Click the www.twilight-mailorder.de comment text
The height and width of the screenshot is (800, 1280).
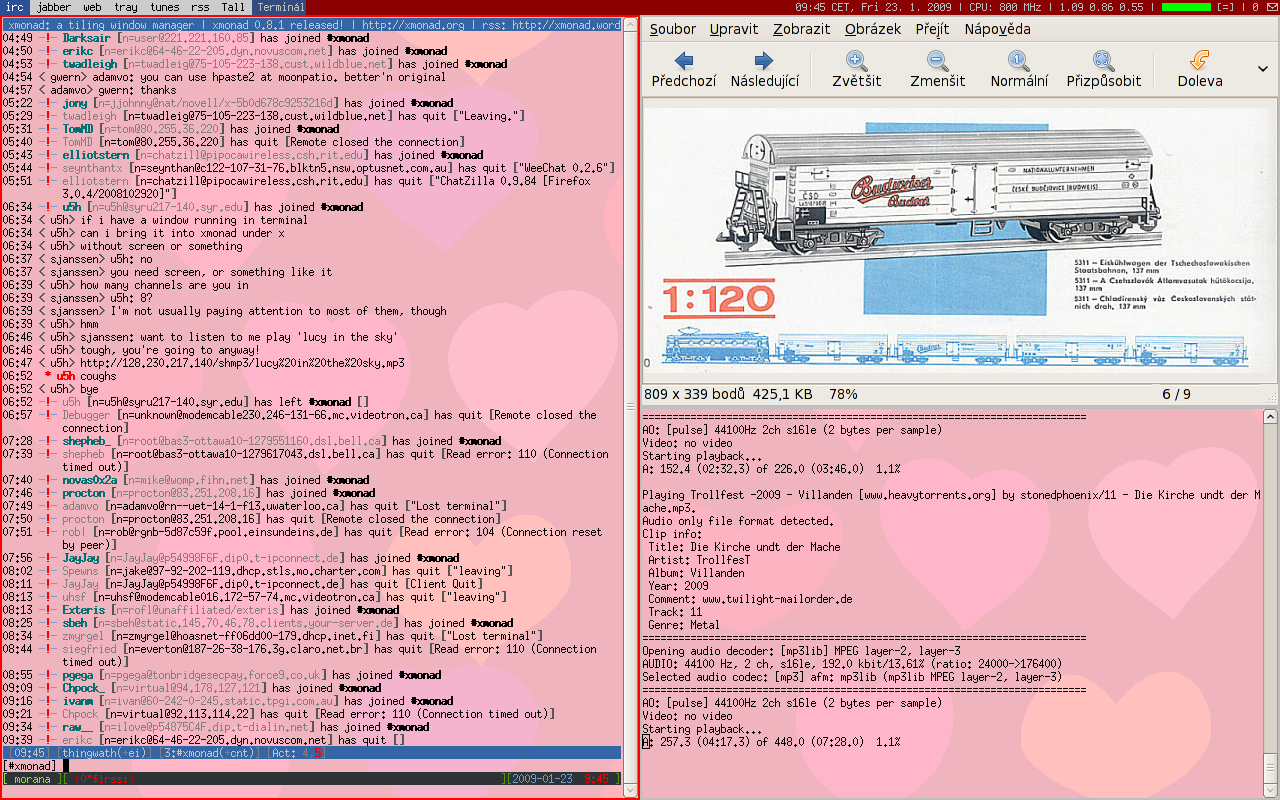point(777,599)
